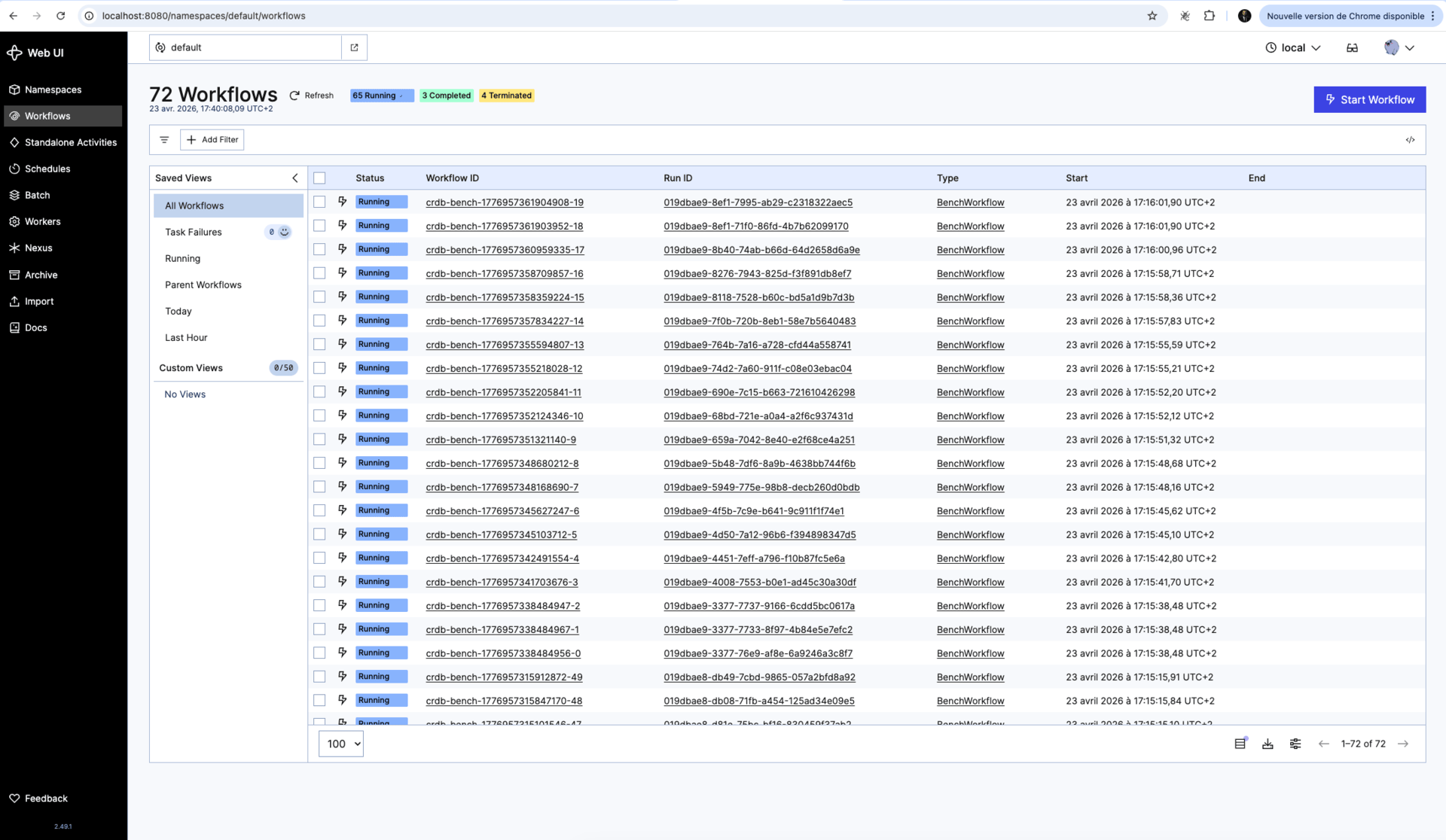Select Schedules in the left sidebar
Viewport: 1446px width, 840px height.
point(47,169)
